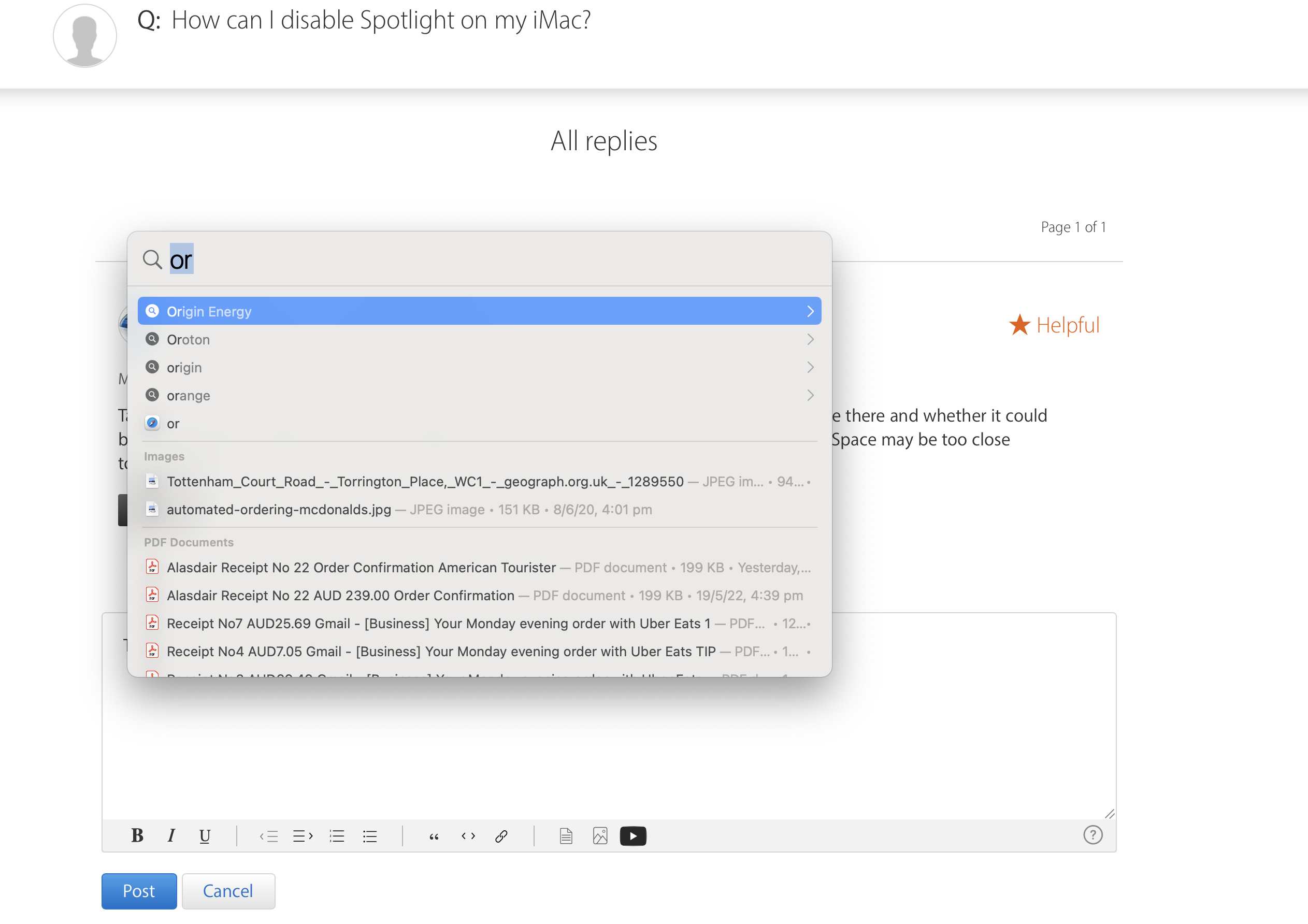This screenshot has height=924, width=1308.
Task: Open the automated-ordering-mcdonalds.jpg image result
Action: coord(279,509)
